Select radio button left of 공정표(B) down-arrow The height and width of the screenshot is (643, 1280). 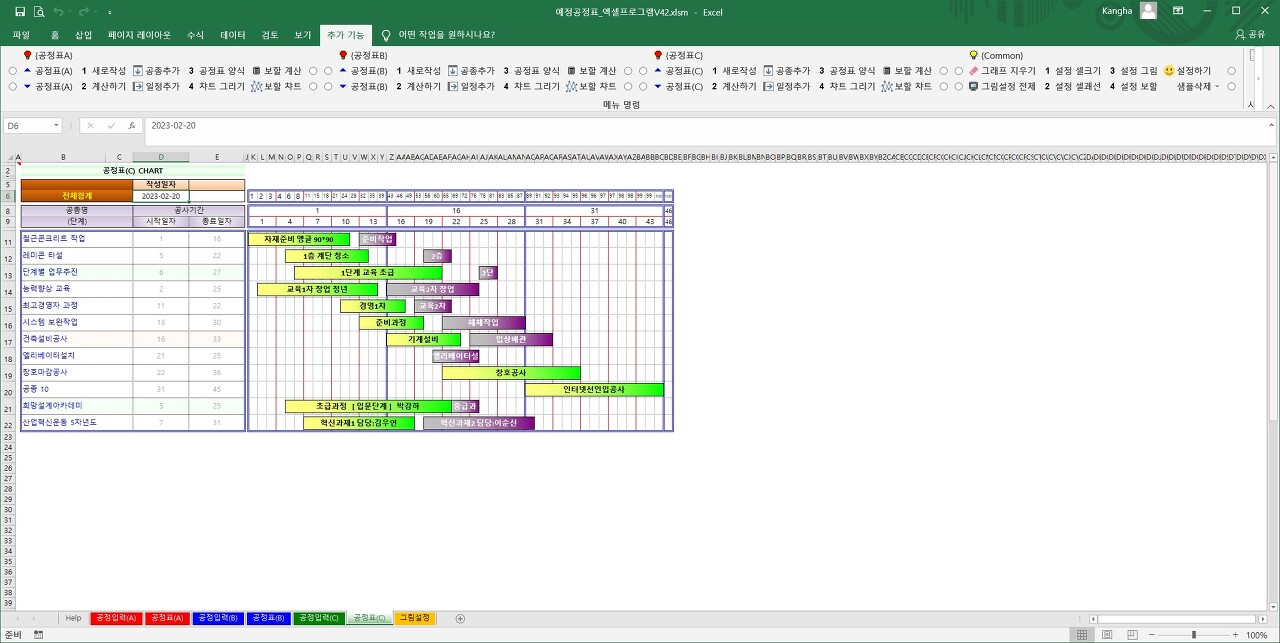pos(328,87)
